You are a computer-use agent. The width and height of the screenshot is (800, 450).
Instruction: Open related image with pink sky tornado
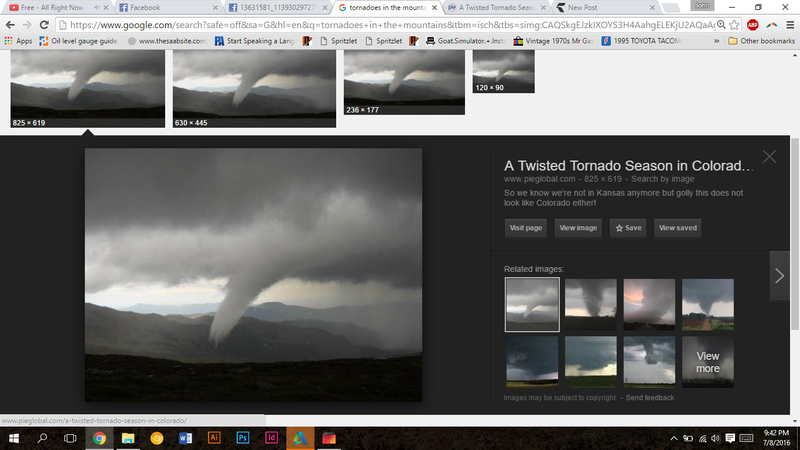click(x=649, y=305)
